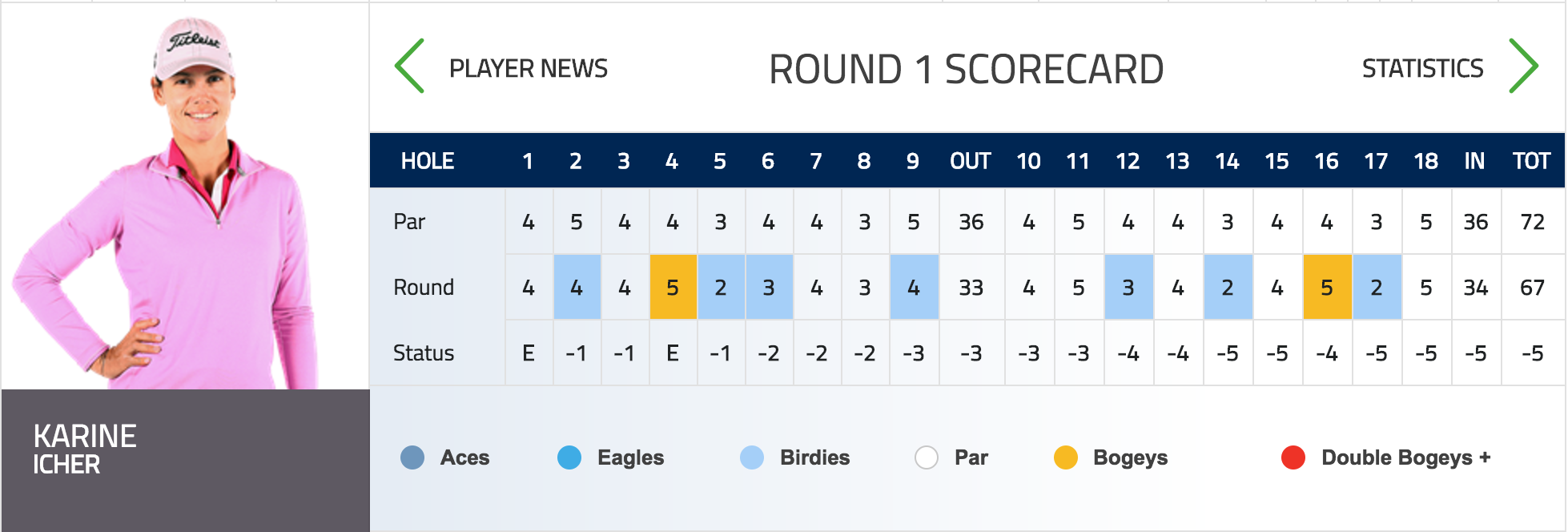Click the Double Bogeys red dot
The height and width of the screenshot is (532, 1568).
pos(1293,457)
